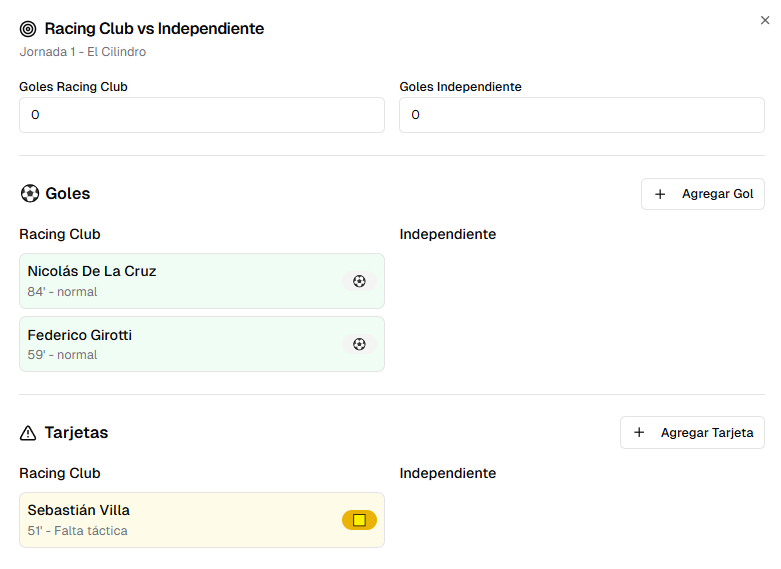This screenshot has width=781, height=569.
Task: Select the Sebastián Villa card entry
Action: pos(202,520)
